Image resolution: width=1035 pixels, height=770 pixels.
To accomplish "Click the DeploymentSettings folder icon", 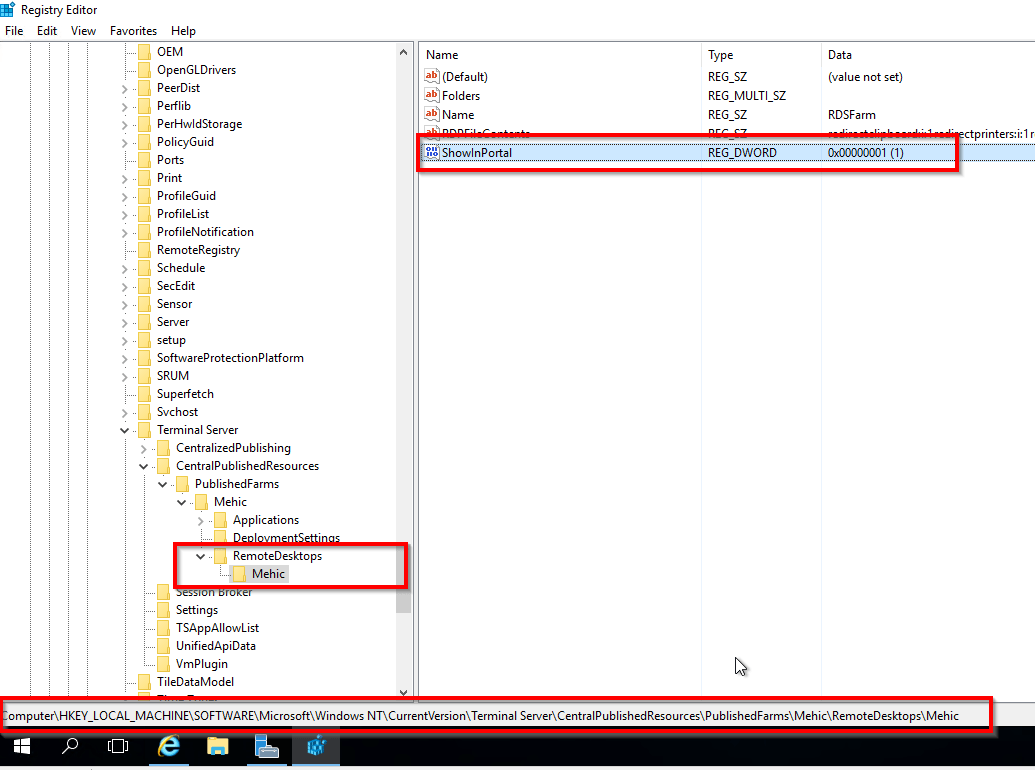I will tap(218, 537).
